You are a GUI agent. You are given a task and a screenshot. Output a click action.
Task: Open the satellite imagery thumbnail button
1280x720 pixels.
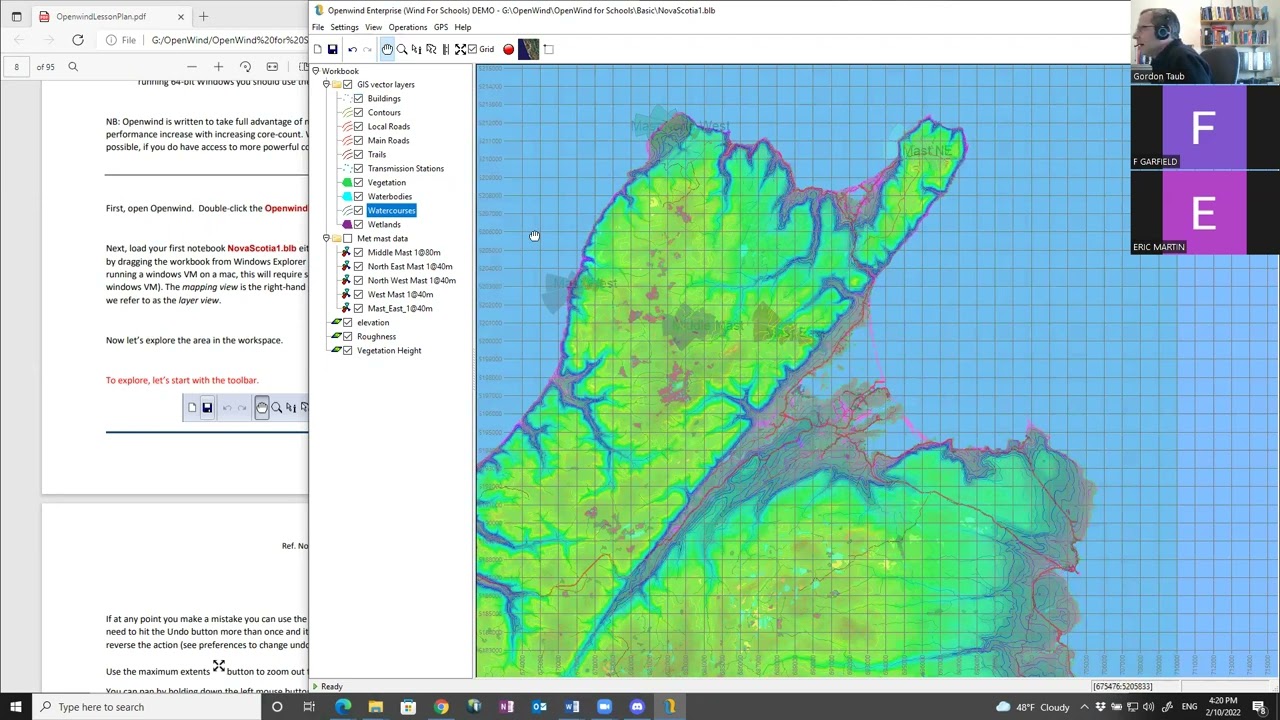[x=528, y=49]
